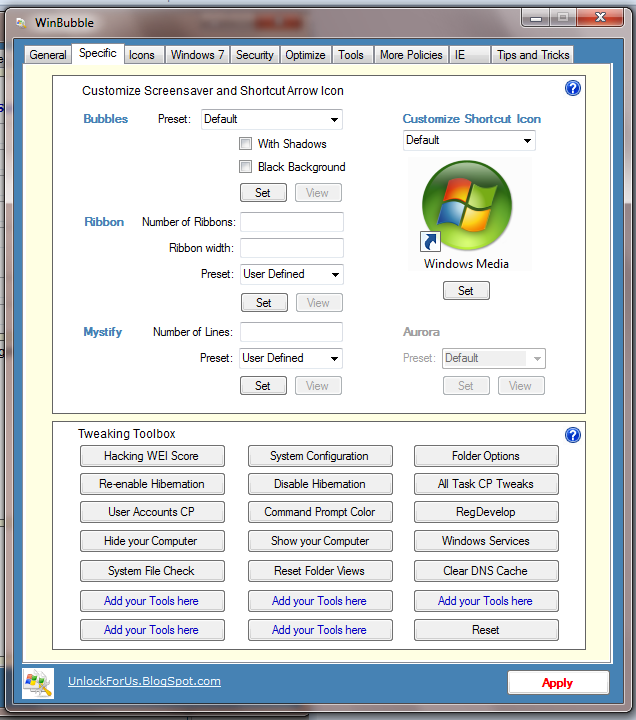Apply changes with the Apply button

click(558, 683)
